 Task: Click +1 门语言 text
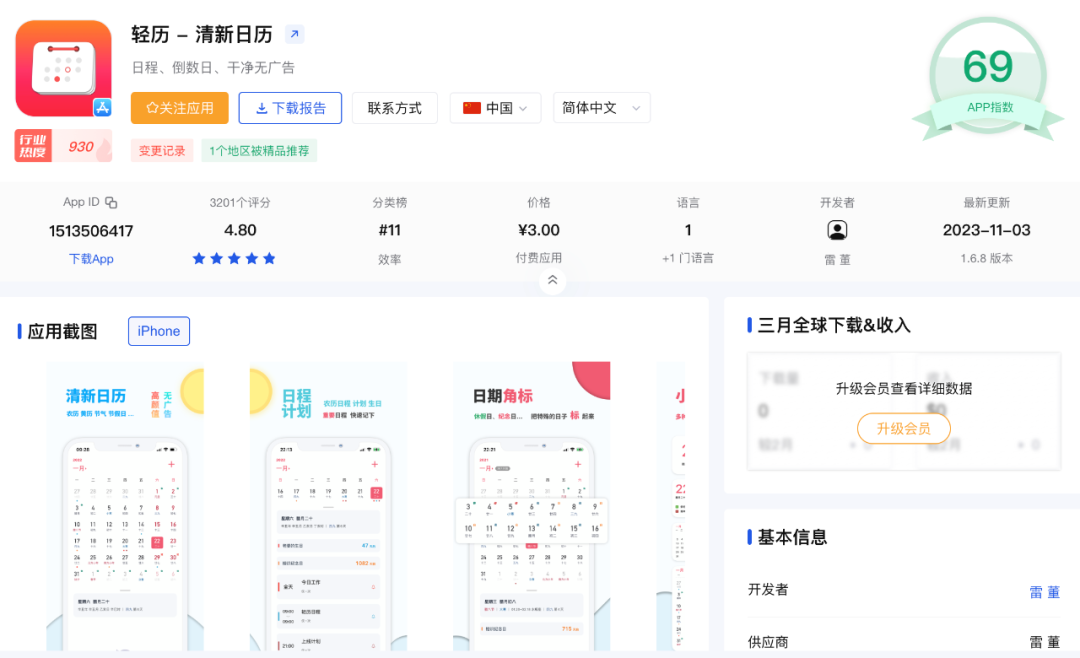(687, 258)
